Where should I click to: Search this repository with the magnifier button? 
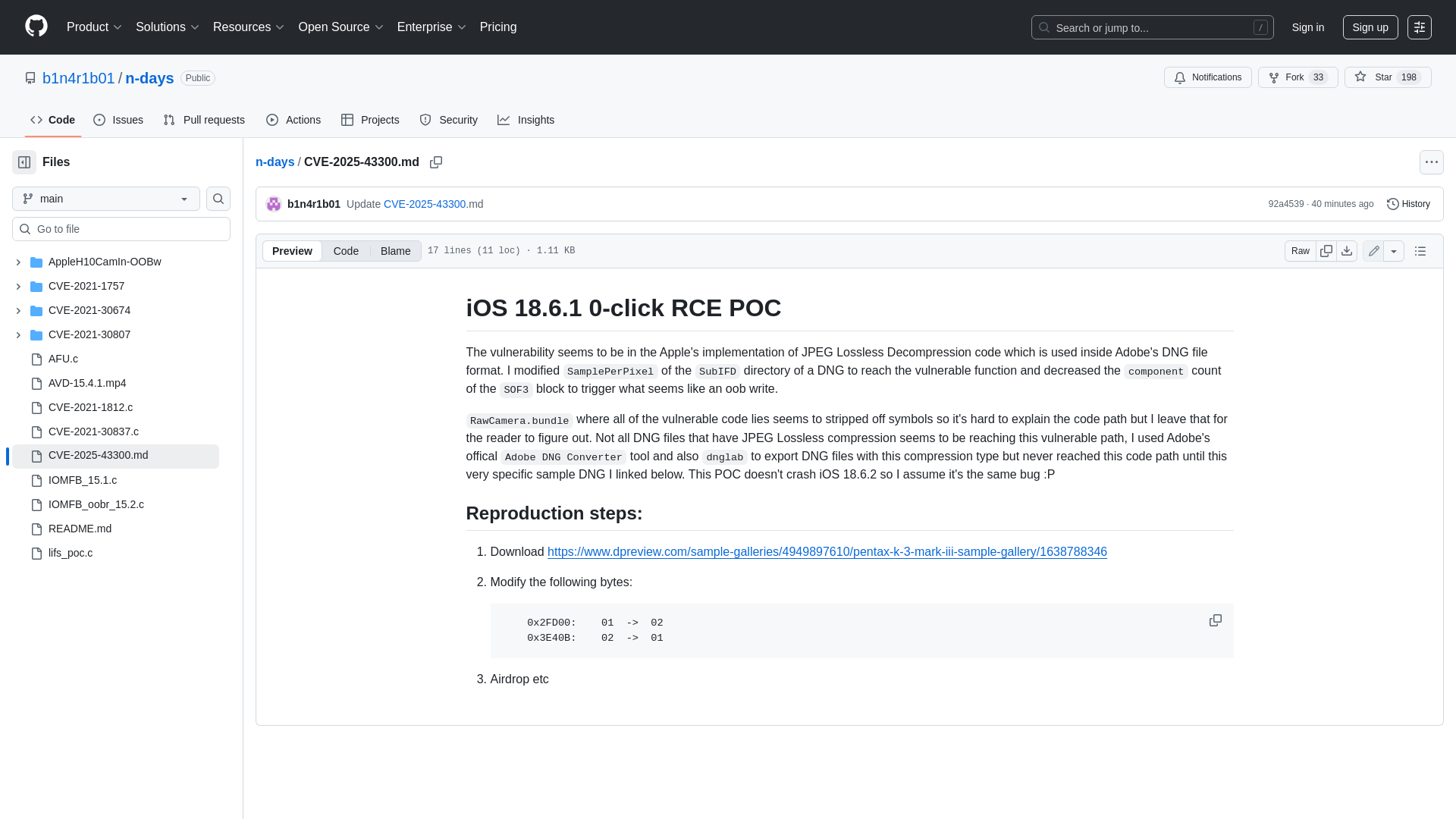[218, 199]
